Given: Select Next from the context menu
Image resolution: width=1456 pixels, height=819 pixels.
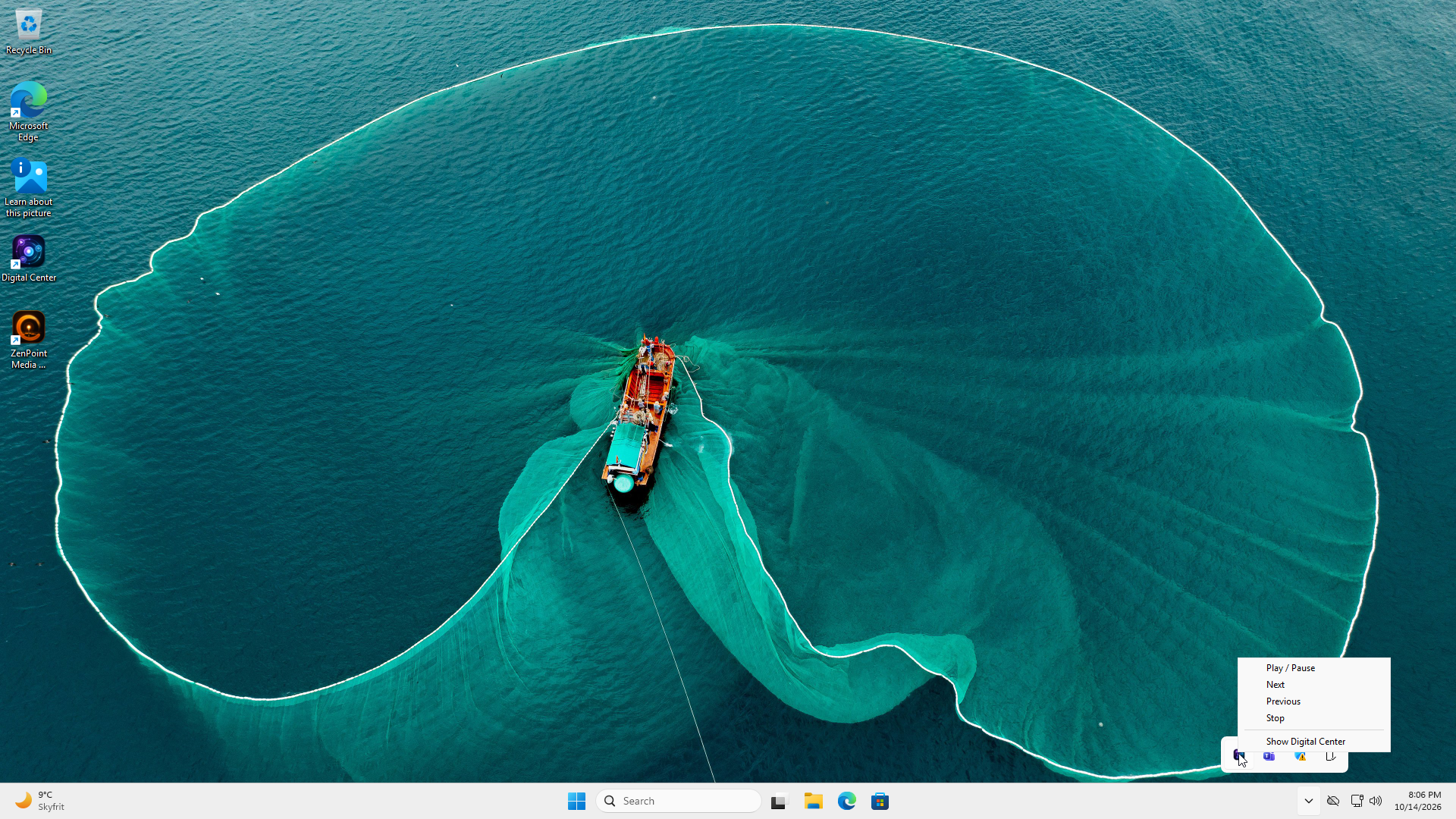Looking at the screenshot, I should coord(1313,685).
